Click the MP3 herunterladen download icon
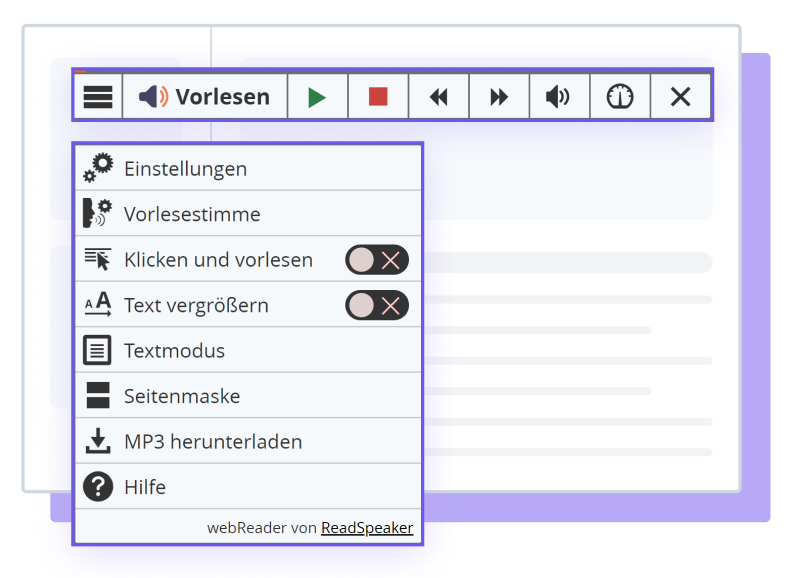The height and width of the screenshot is (578, 808). tap(97, 441)
